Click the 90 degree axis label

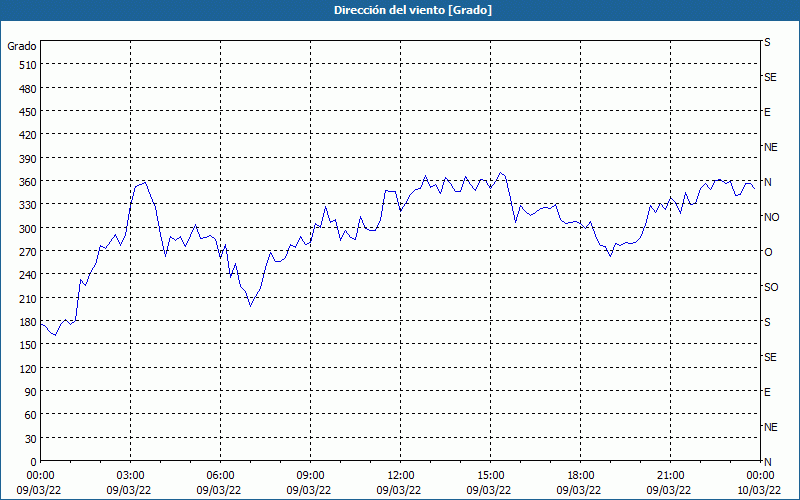point(31,391)
